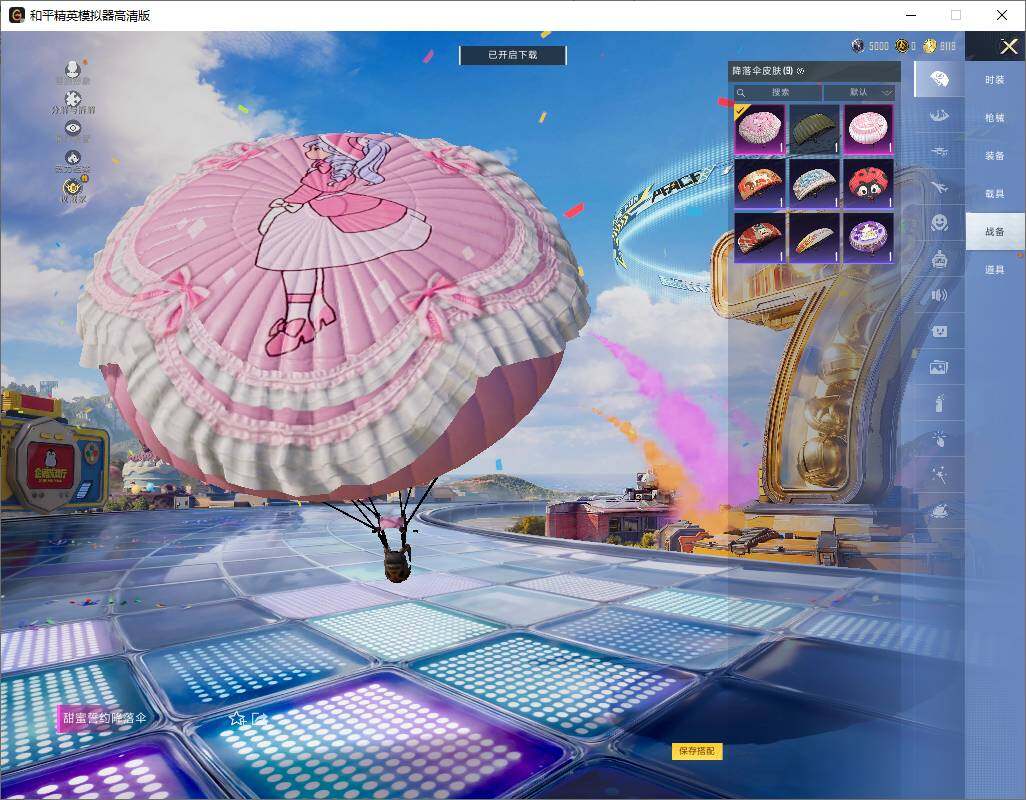Select the purple floral parachute thumbnail
The width and height of the screenshot is (1026, 800).
[x=868, y=238]
